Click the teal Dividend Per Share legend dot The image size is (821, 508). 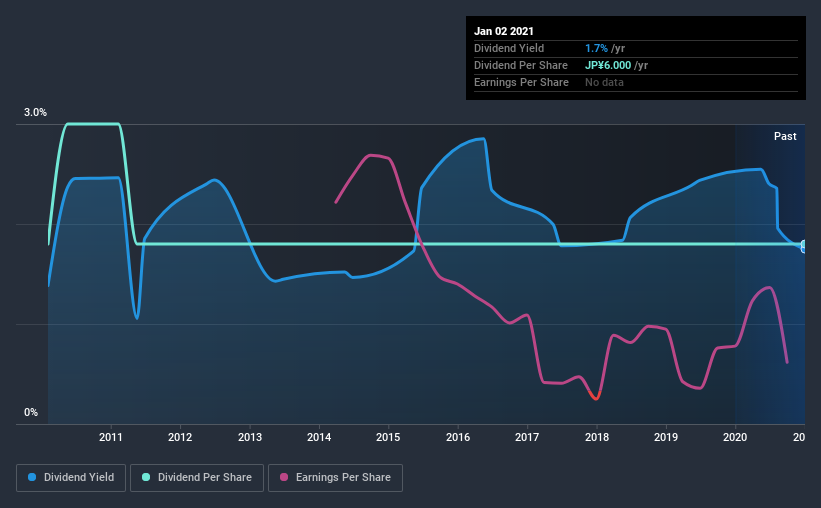point(146,477)
